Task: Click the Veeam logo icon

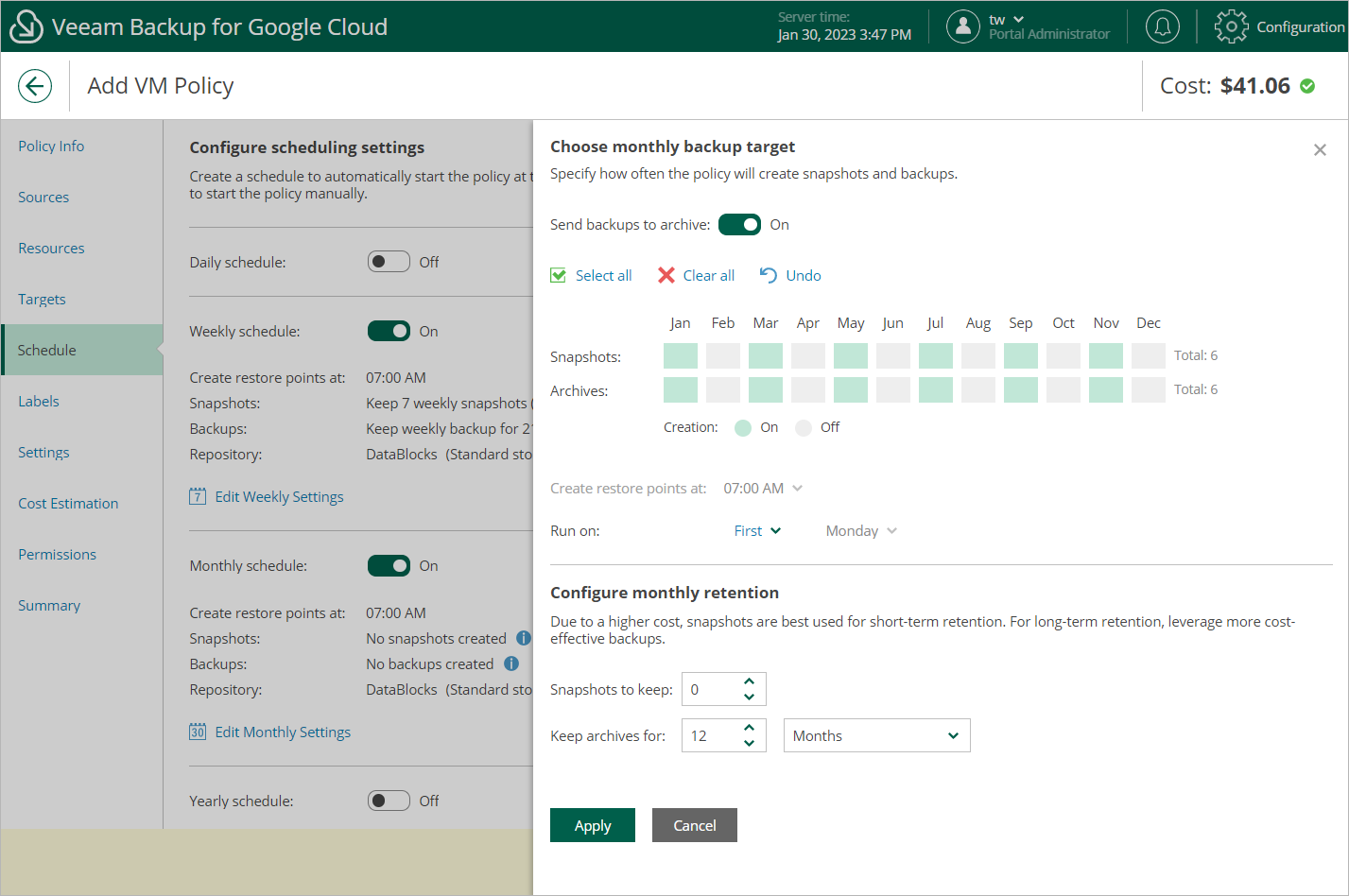Action: click(x=26, y=26)
